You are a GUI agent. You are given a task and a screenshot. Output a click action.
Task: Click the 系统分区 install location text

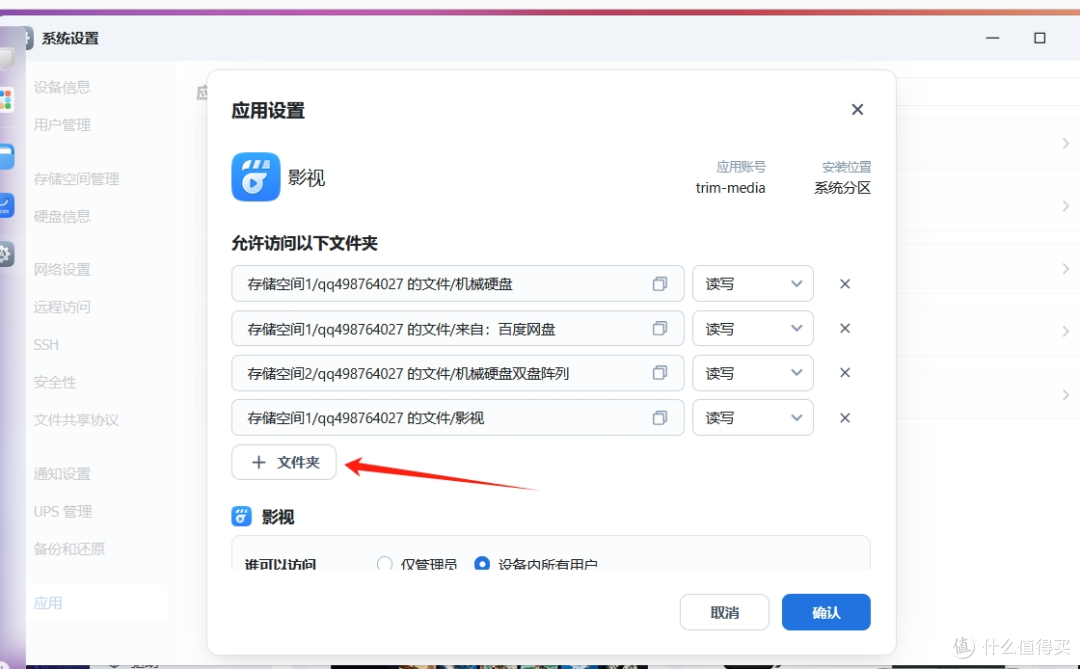click(842, 187)
